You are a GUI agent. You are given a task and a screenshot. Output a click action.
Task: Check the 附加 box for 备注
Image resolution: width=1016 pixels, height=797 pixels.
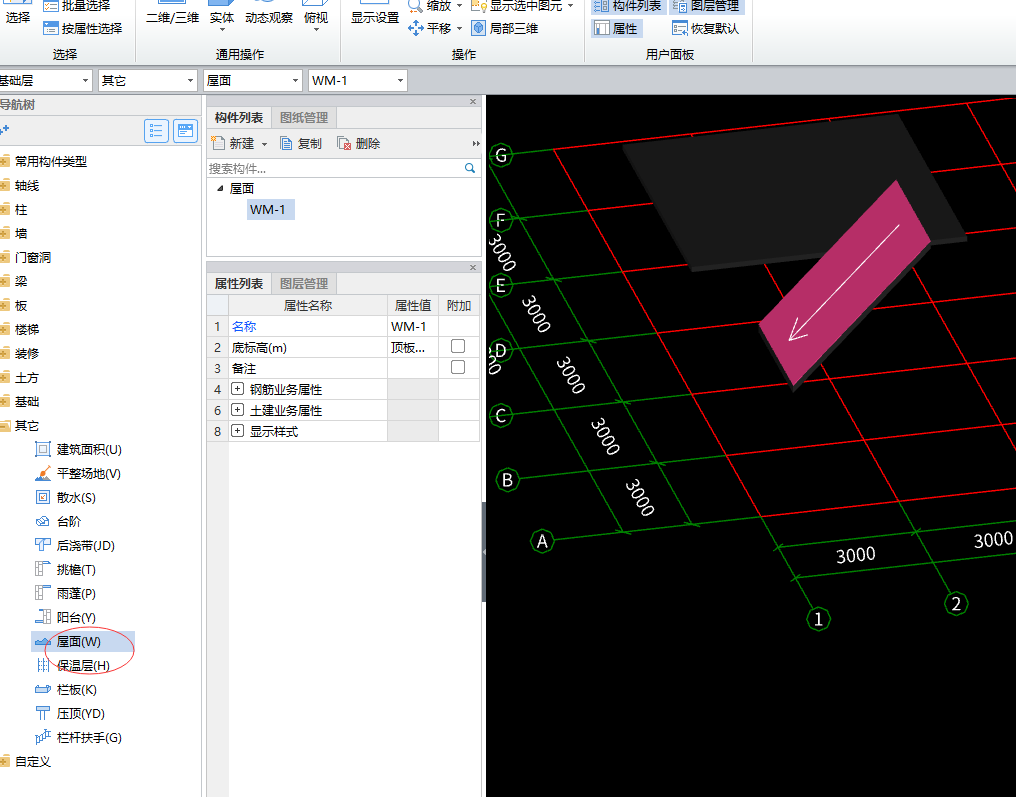458,367
